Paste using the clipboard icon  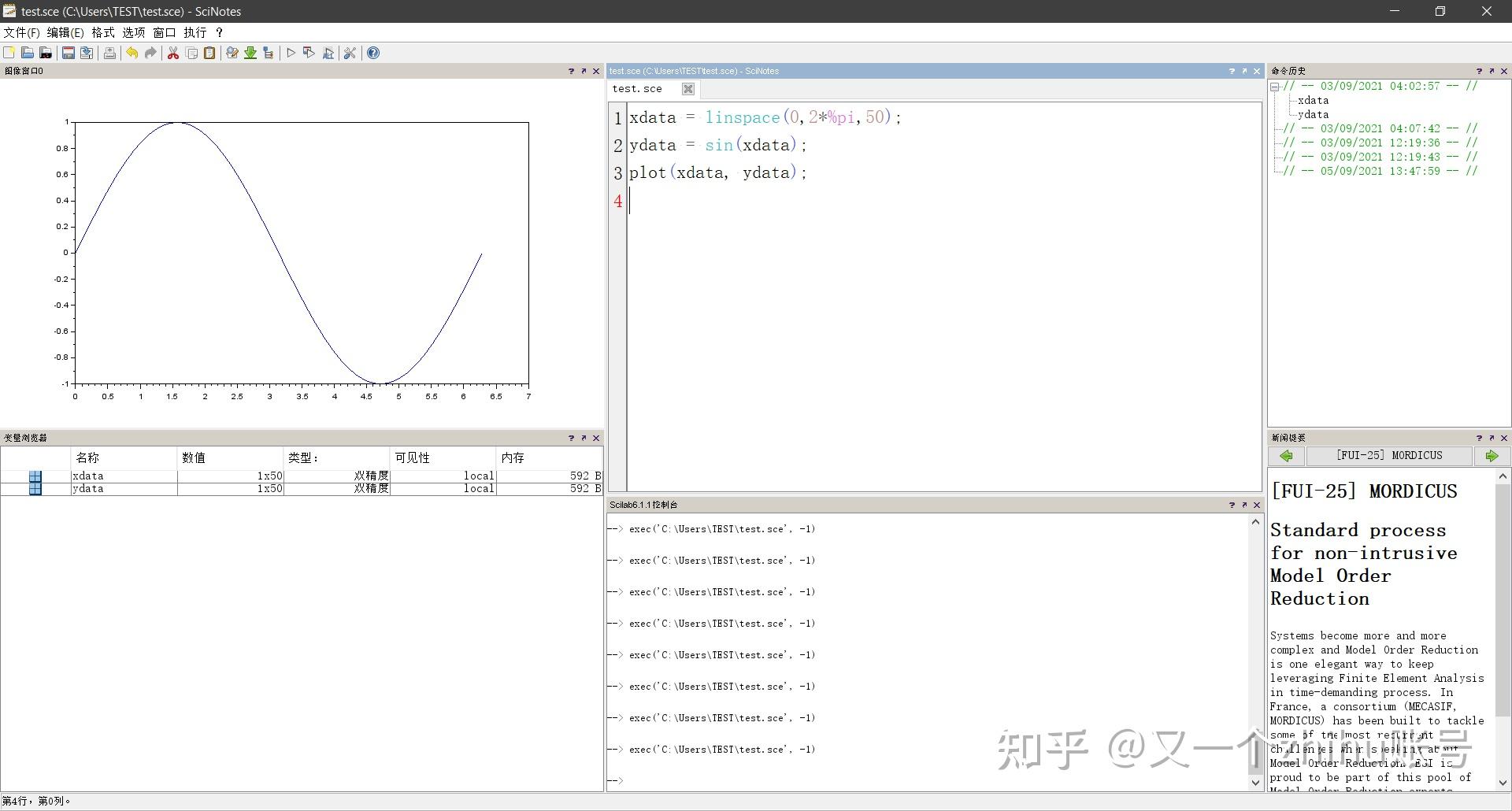coord(209,53)
